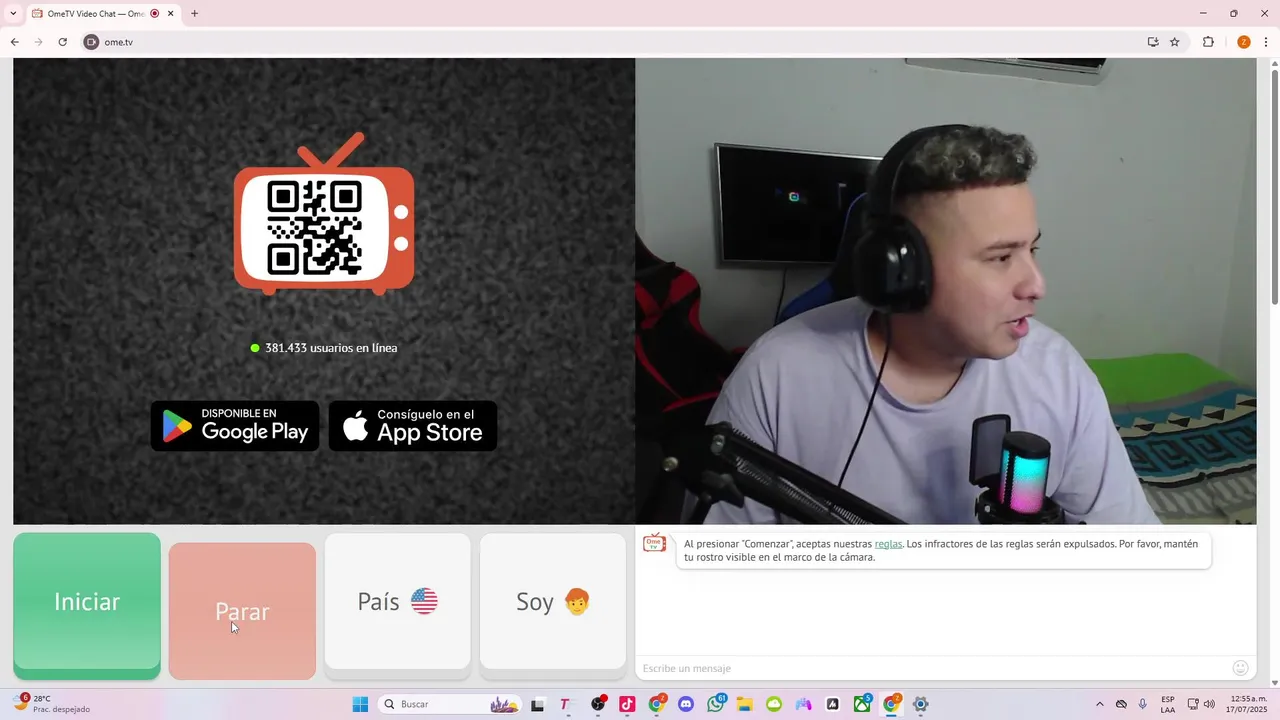The height and width of the screenshot is (720, 1280).
Task: Open the tab search dropdown
Action: [x=13, y=14]
